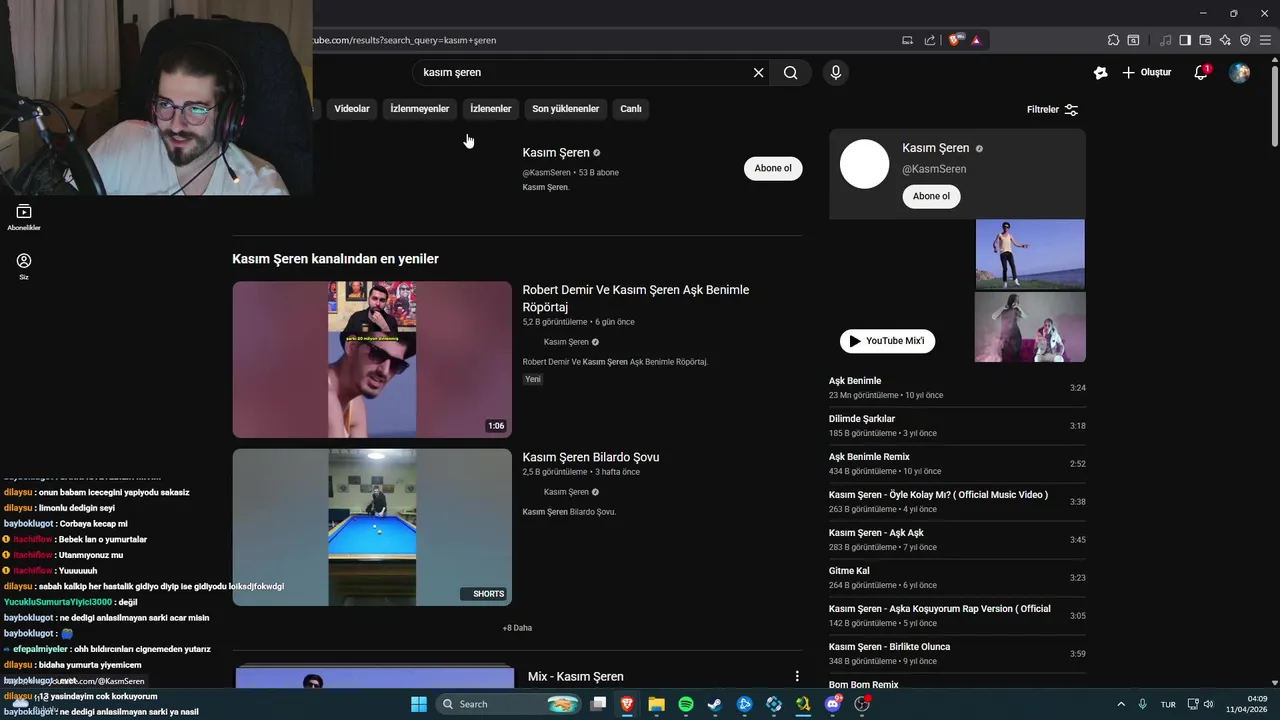Open the Filtreler filter options

tap(1052, 109)
